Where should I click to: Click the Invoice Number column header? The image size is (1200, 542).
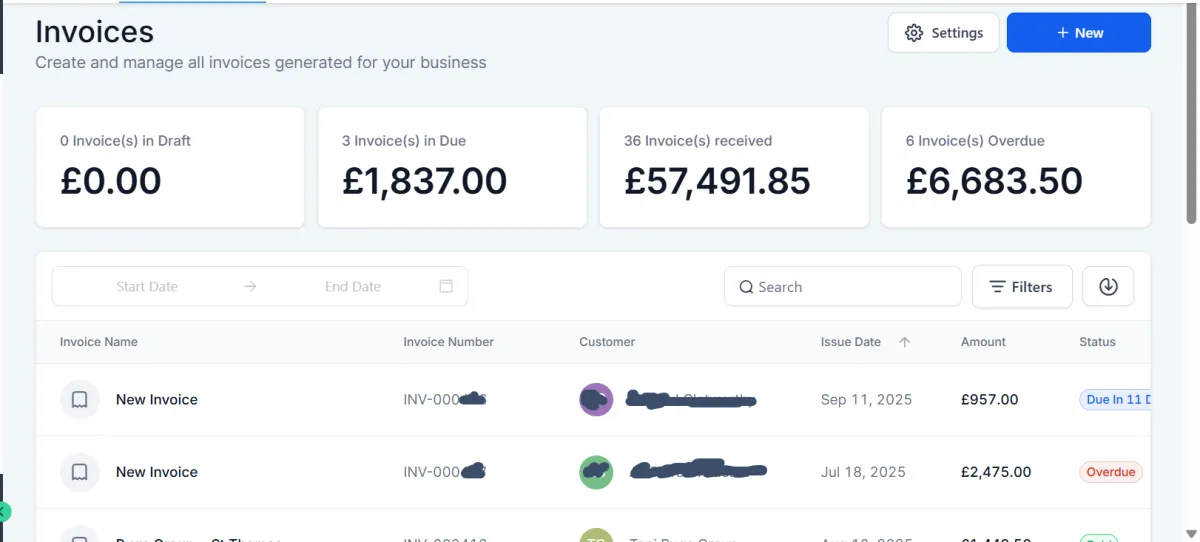coord(449,342)
